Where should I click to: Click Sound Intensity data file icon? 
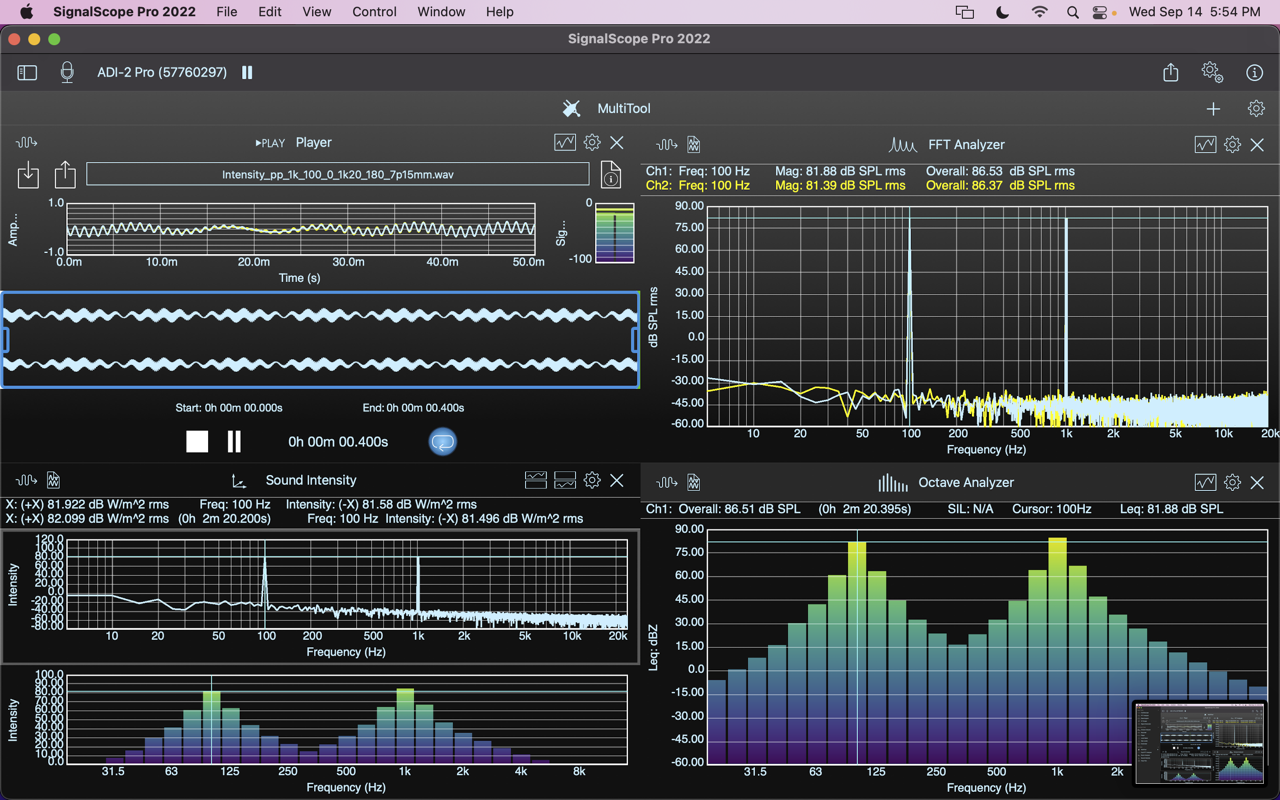(54, 481)
